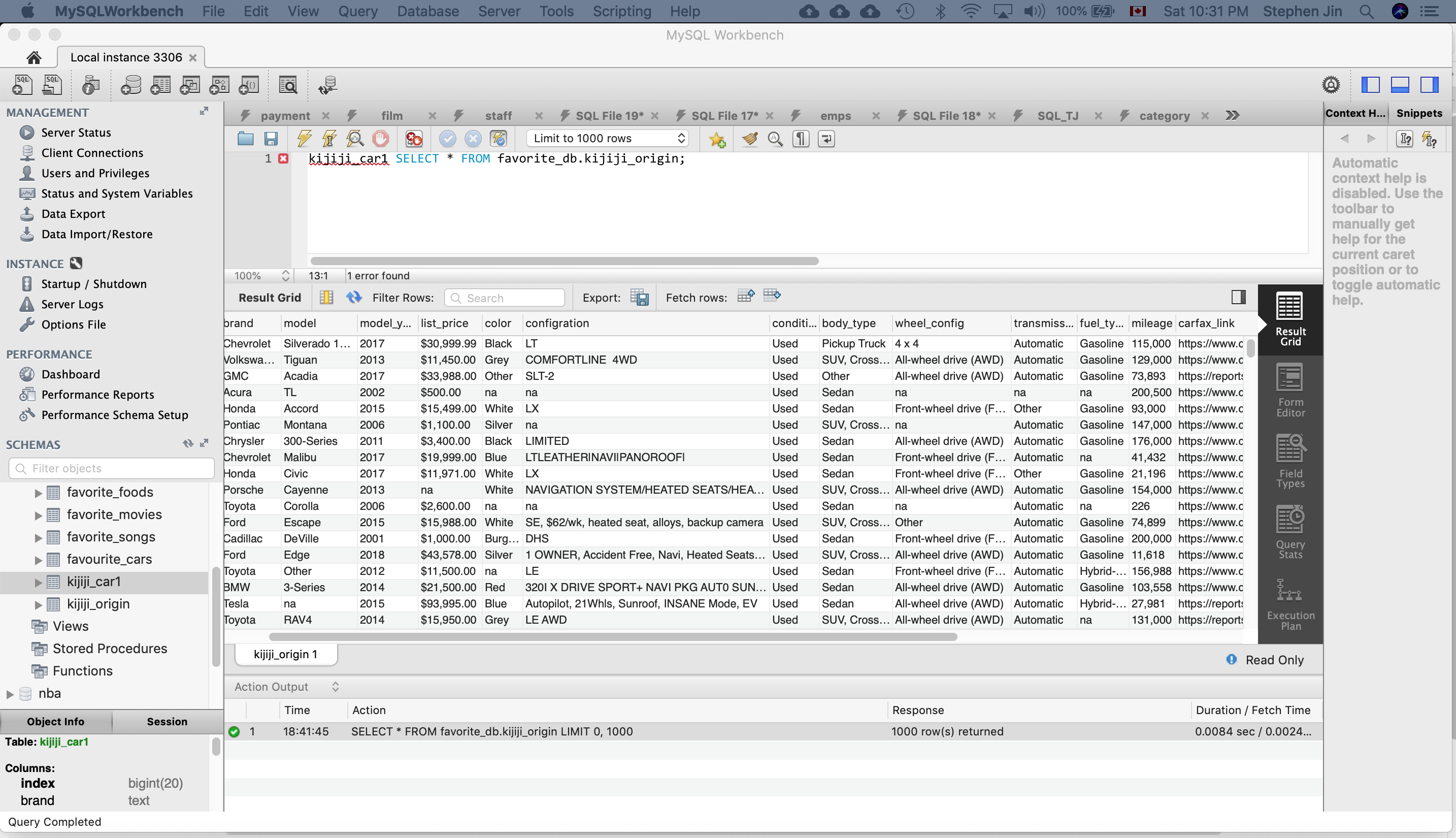Screen dimensions: 1456x838
Task: Open find panel magnifier icon
Action: pos(775,139)
